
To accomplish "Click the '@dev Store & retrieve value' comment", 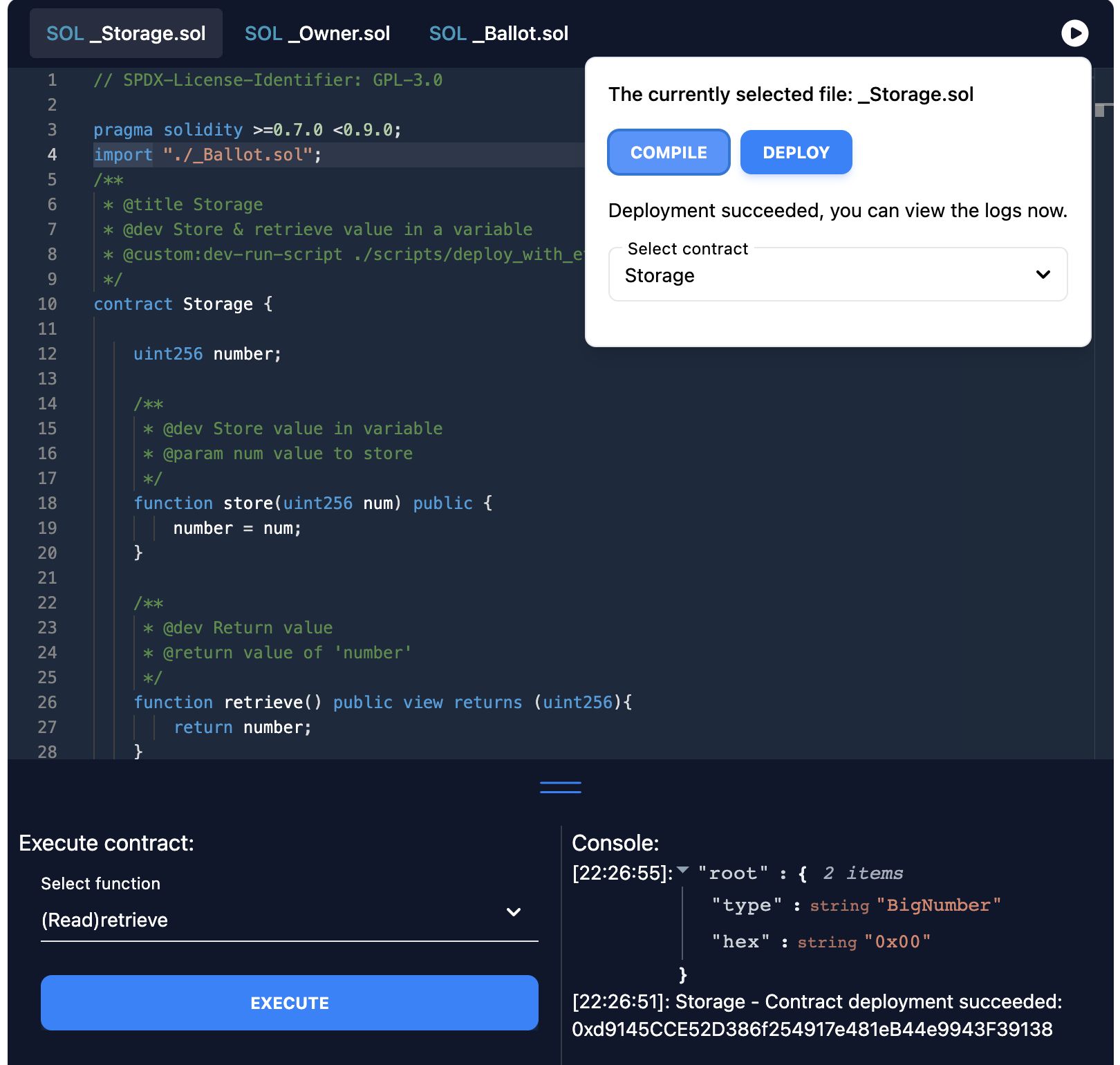I will pyautogui.click(x=318, y=230).
